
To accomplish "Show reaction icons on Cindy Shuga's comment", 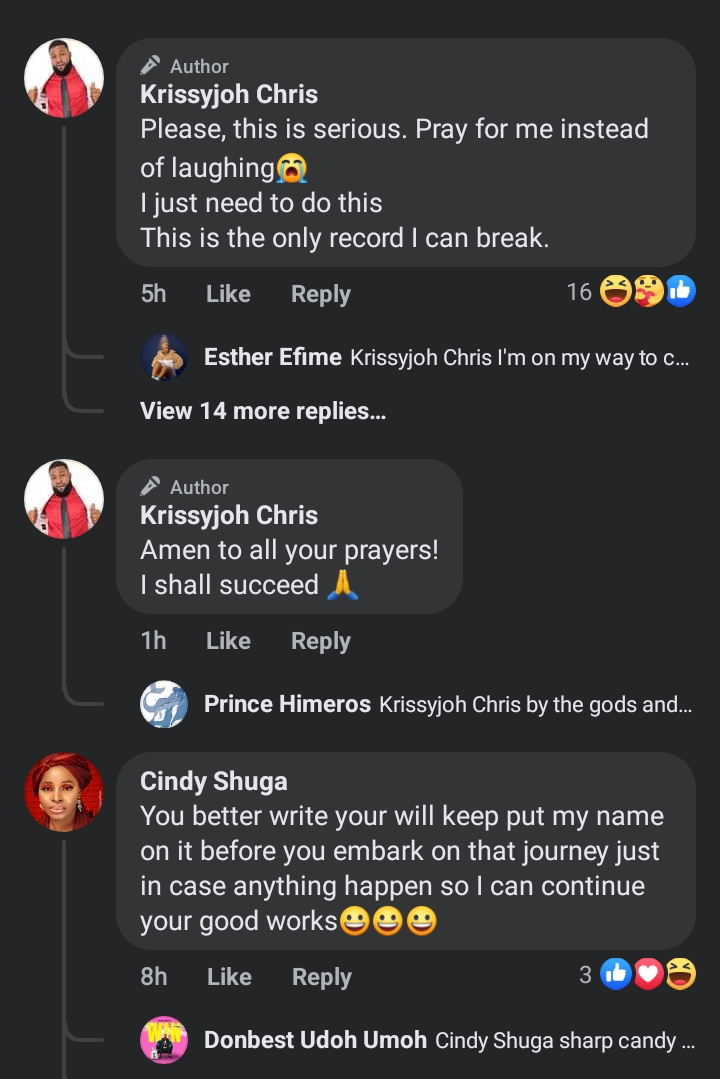I will pyautogui.click(x=648, y=974).
